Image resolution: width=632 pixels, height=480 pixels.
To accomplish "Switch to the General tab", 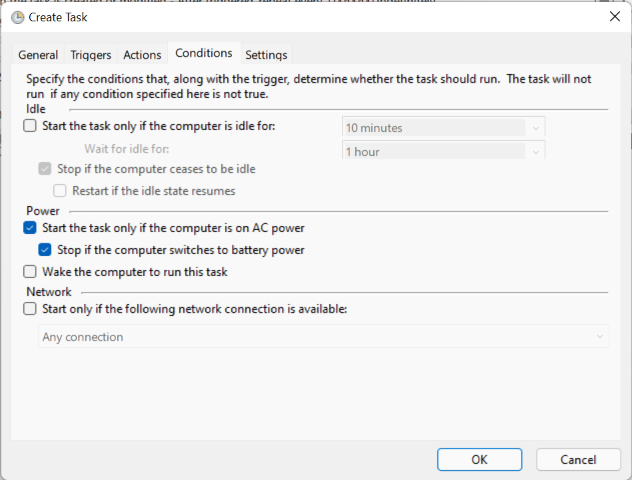I will coord(38,55).
